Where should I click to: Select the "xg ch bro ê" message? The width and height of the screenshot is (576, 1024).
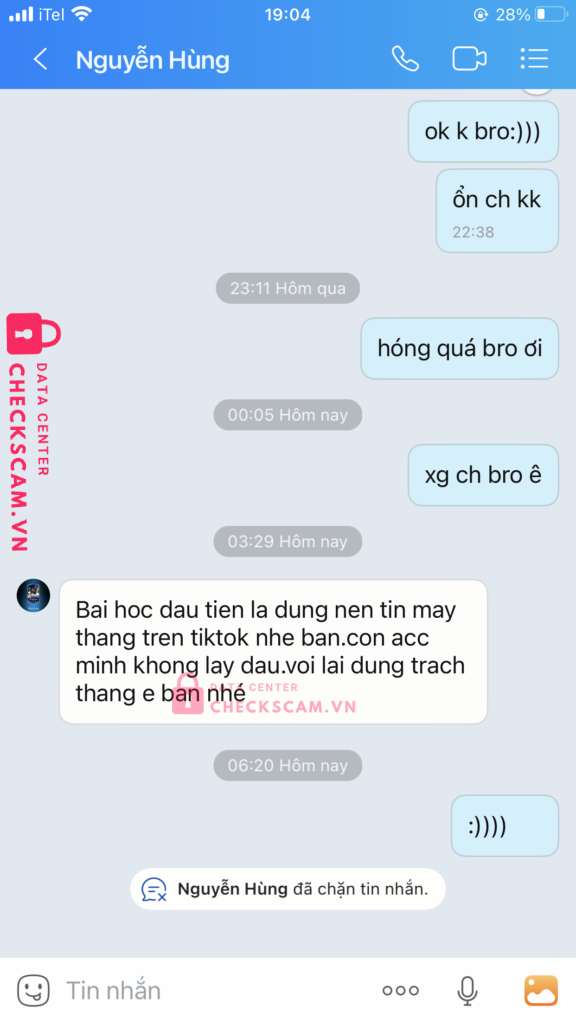(483, 475)
